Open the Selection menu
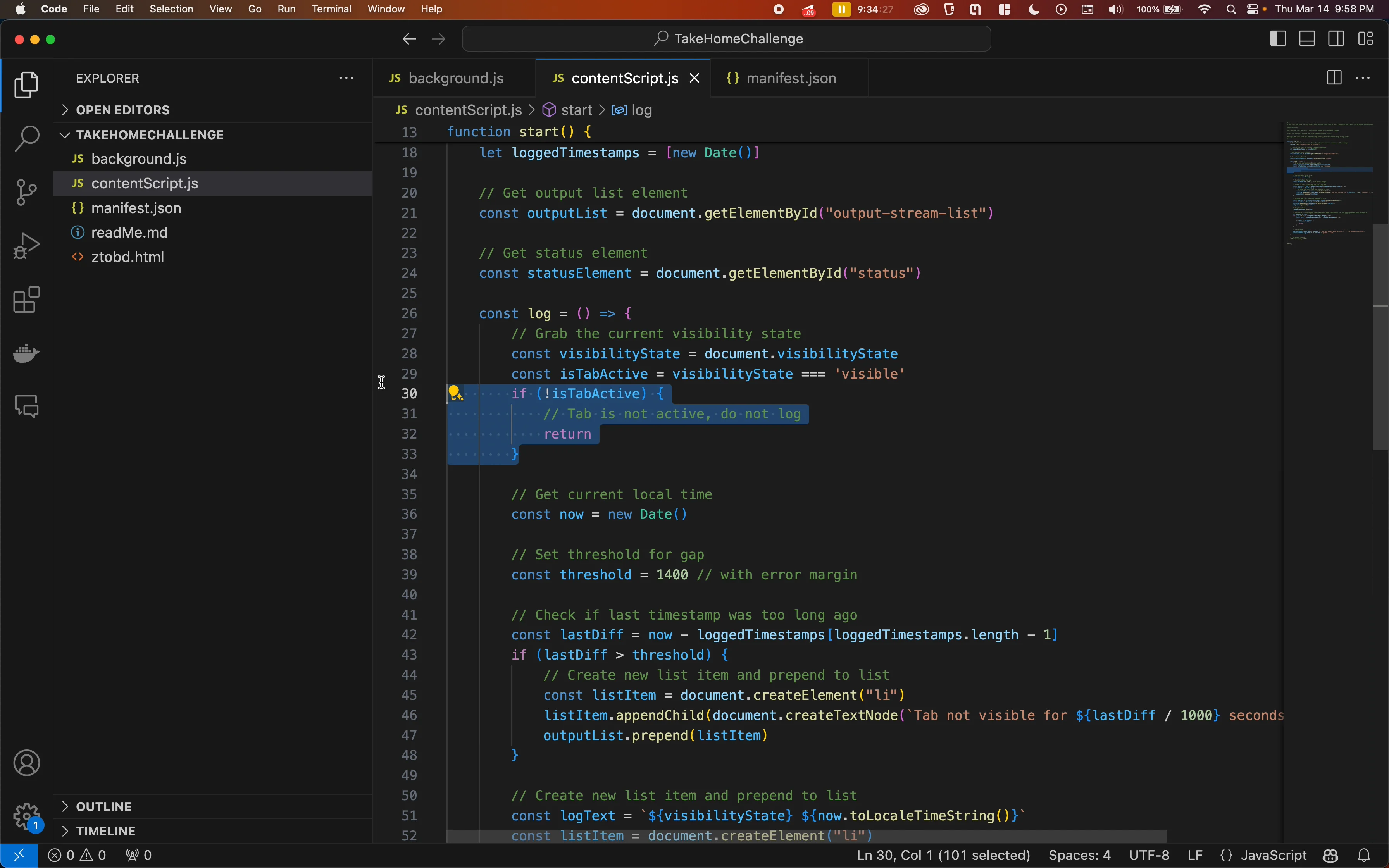The height and width of the screenshot is (868, 1389). pyautogui.click(x=171, y=9)
